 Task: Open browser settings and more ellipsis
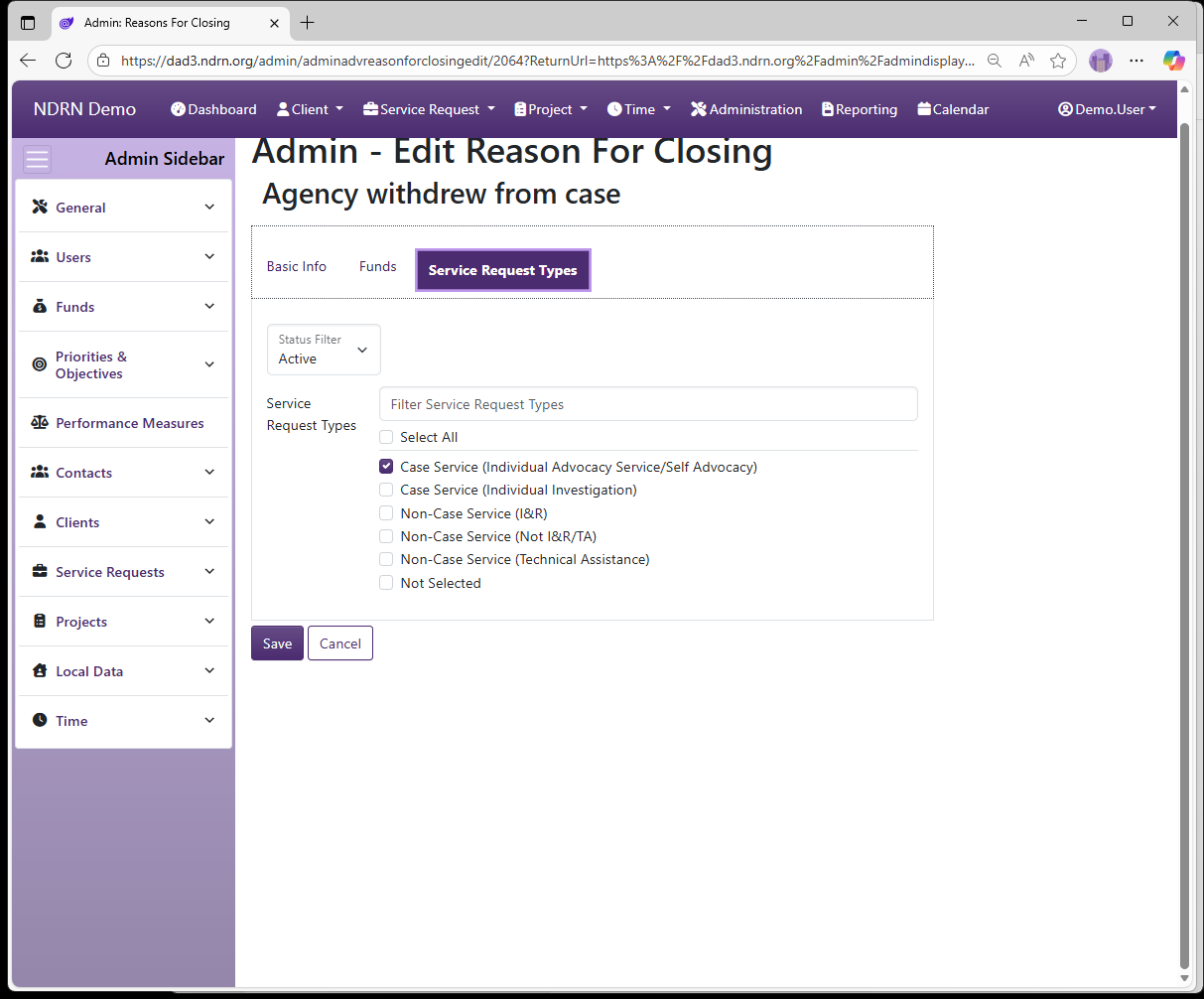(1137, 61)
